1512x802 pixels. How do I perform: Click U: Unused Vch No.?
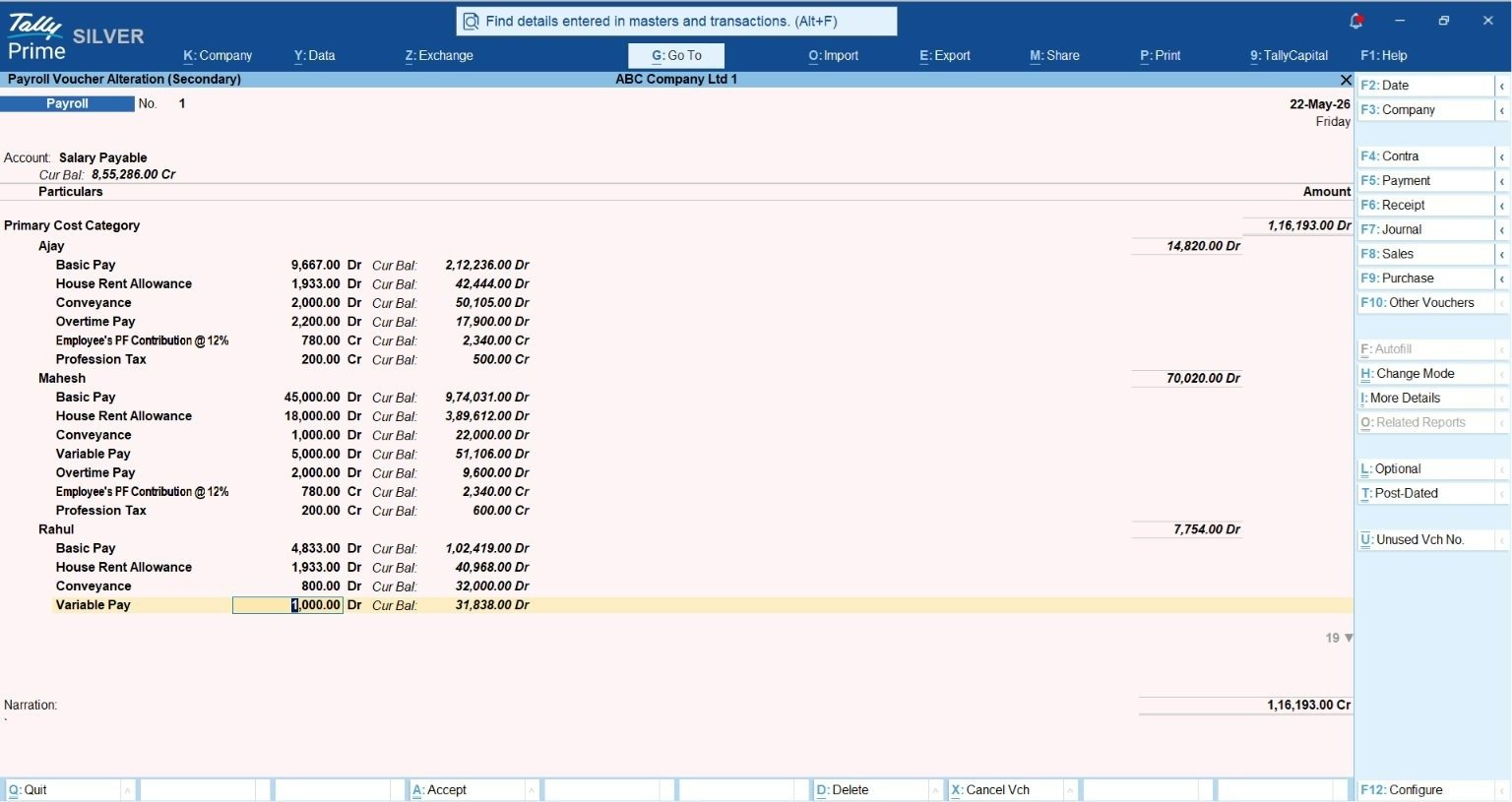tap(1427, 540)
